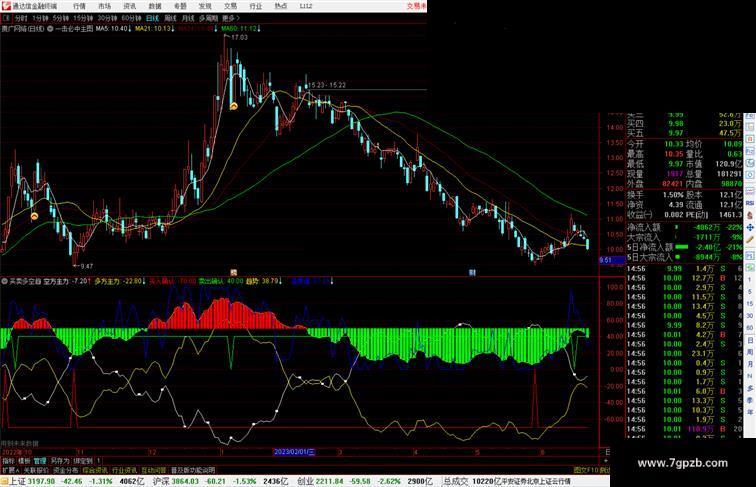Select the 15-minute button in right toolbar

point(750,304)
